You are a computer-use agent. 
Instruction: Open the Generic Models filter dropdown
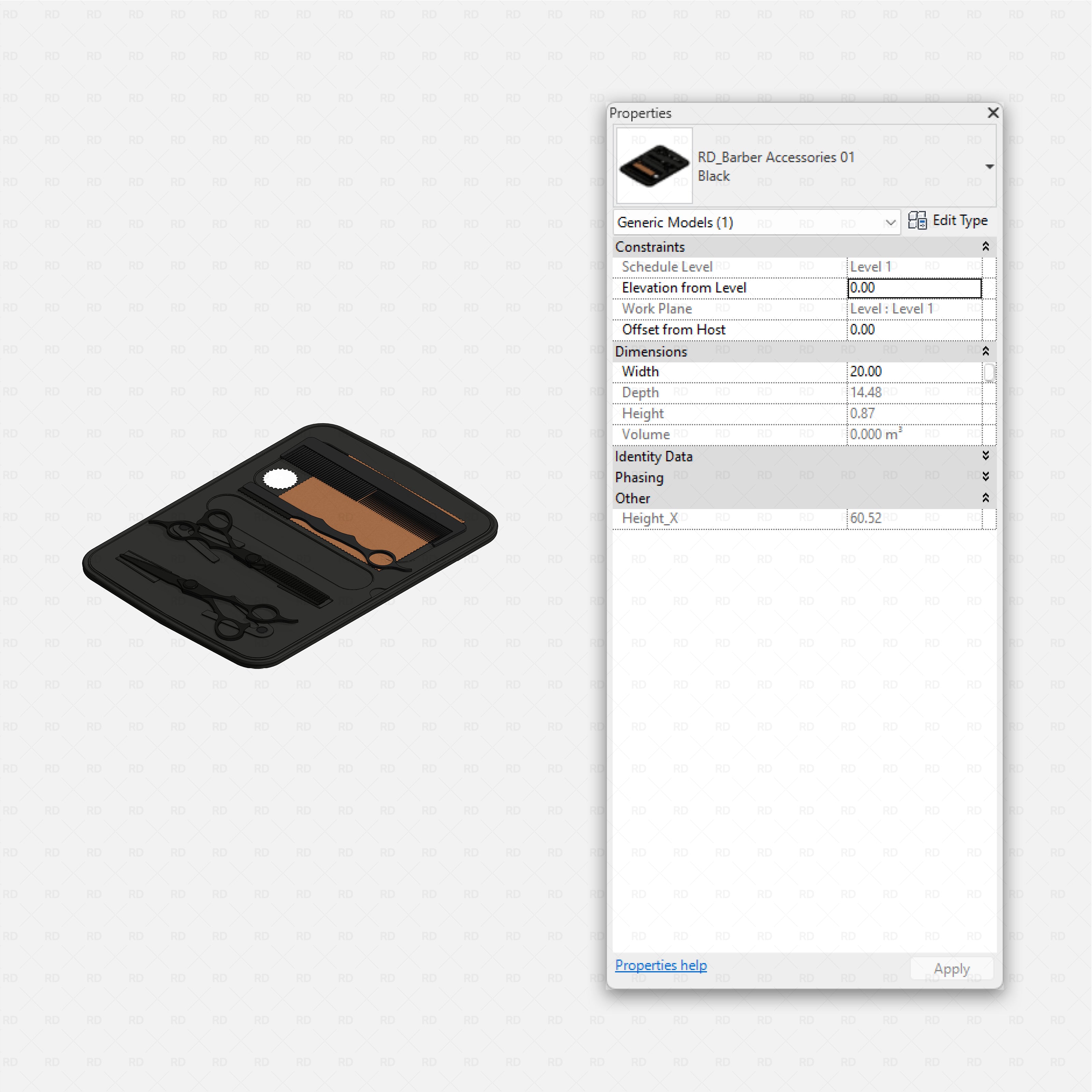[891, 222]
